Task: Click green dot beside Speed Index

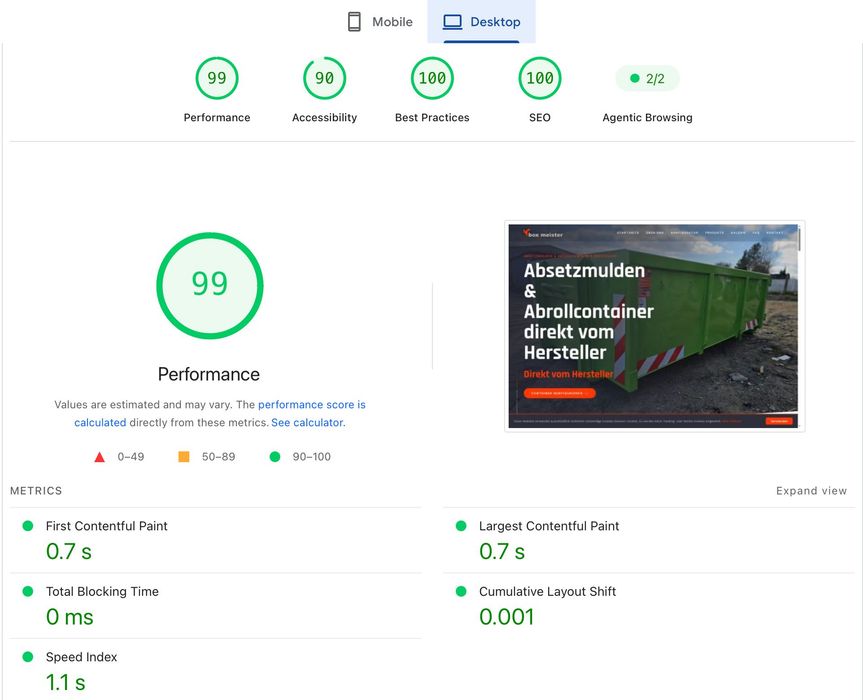Action: click(28, 657)
